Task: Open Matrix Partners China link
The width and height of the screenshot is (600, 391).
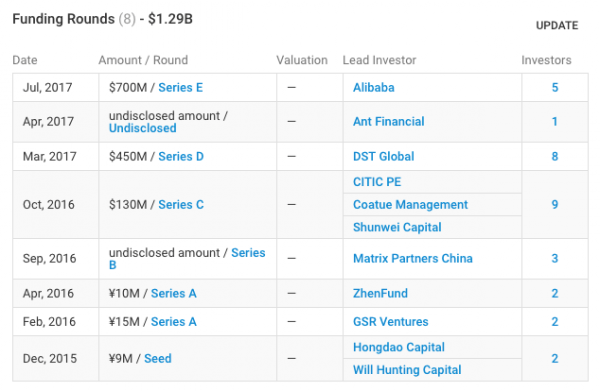Action: click(412, 259)
